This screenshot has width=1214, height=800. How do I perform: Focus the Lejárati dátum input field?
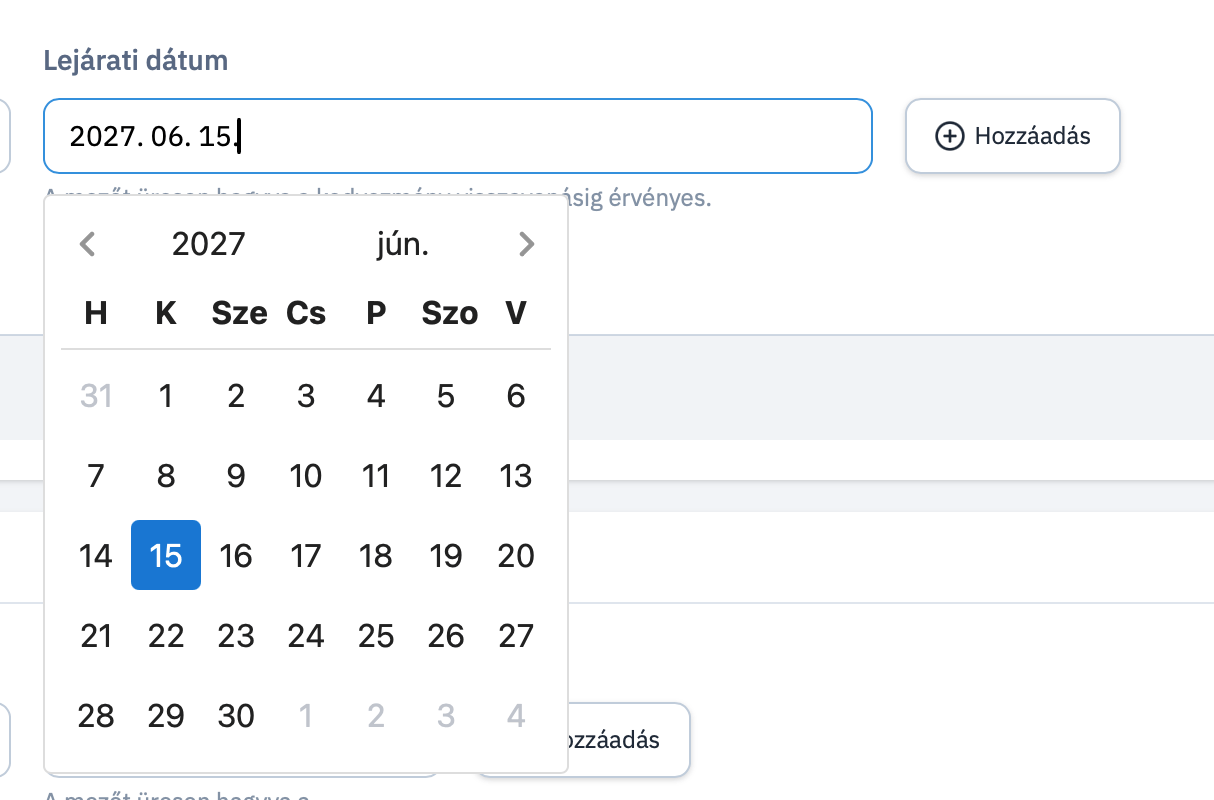click(x=458, y=136)
